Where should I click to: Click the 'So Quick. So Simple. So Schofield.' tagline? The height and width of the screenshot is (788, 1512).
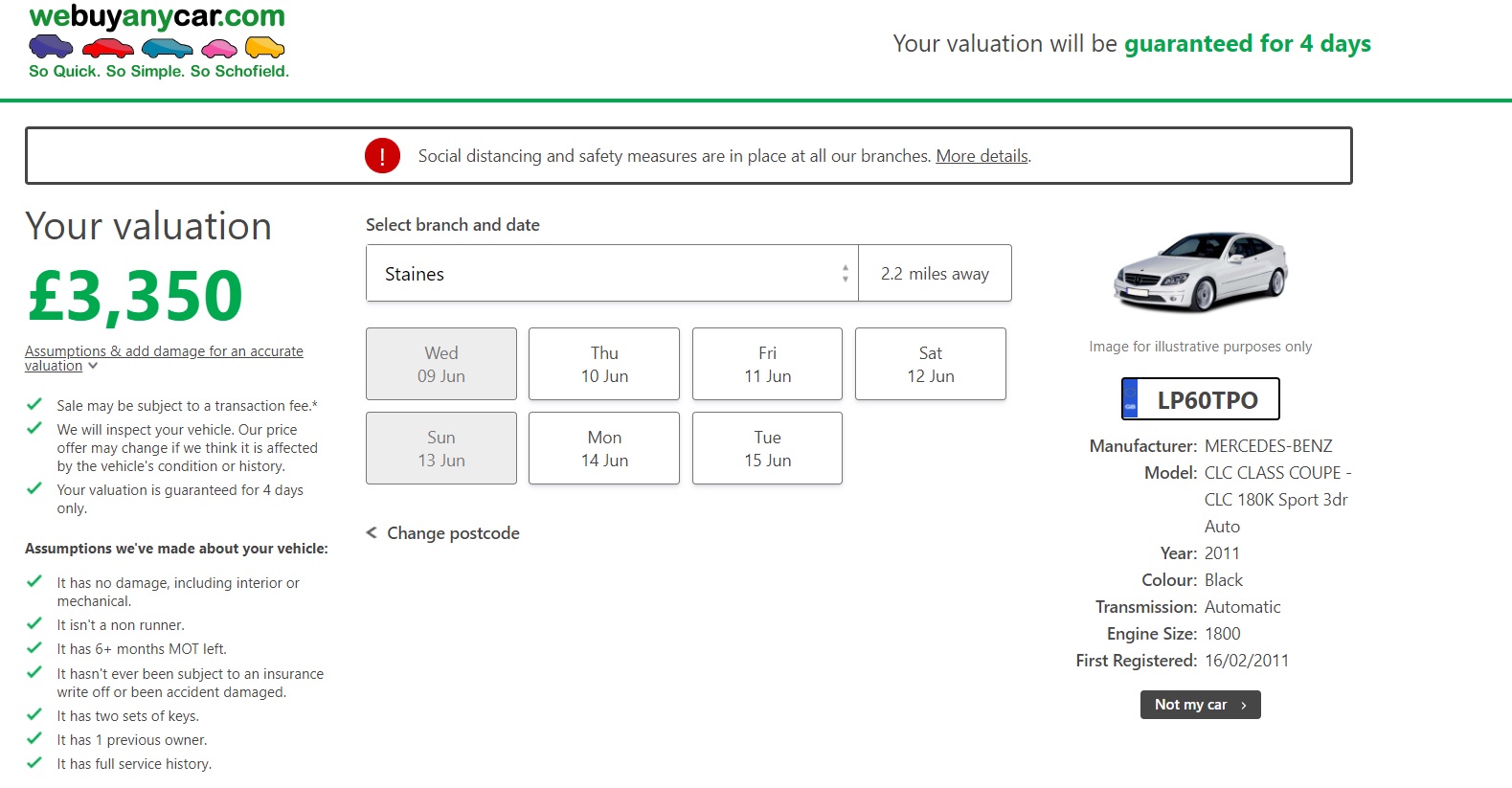click(x=159, y=71)
